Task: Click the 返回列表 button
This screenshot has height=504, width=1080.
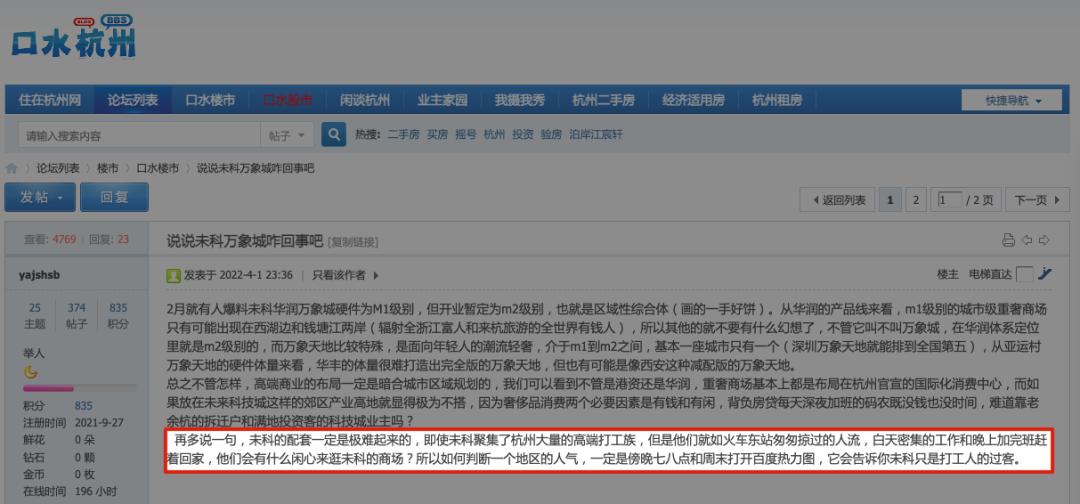Action: tap(838, 200)
